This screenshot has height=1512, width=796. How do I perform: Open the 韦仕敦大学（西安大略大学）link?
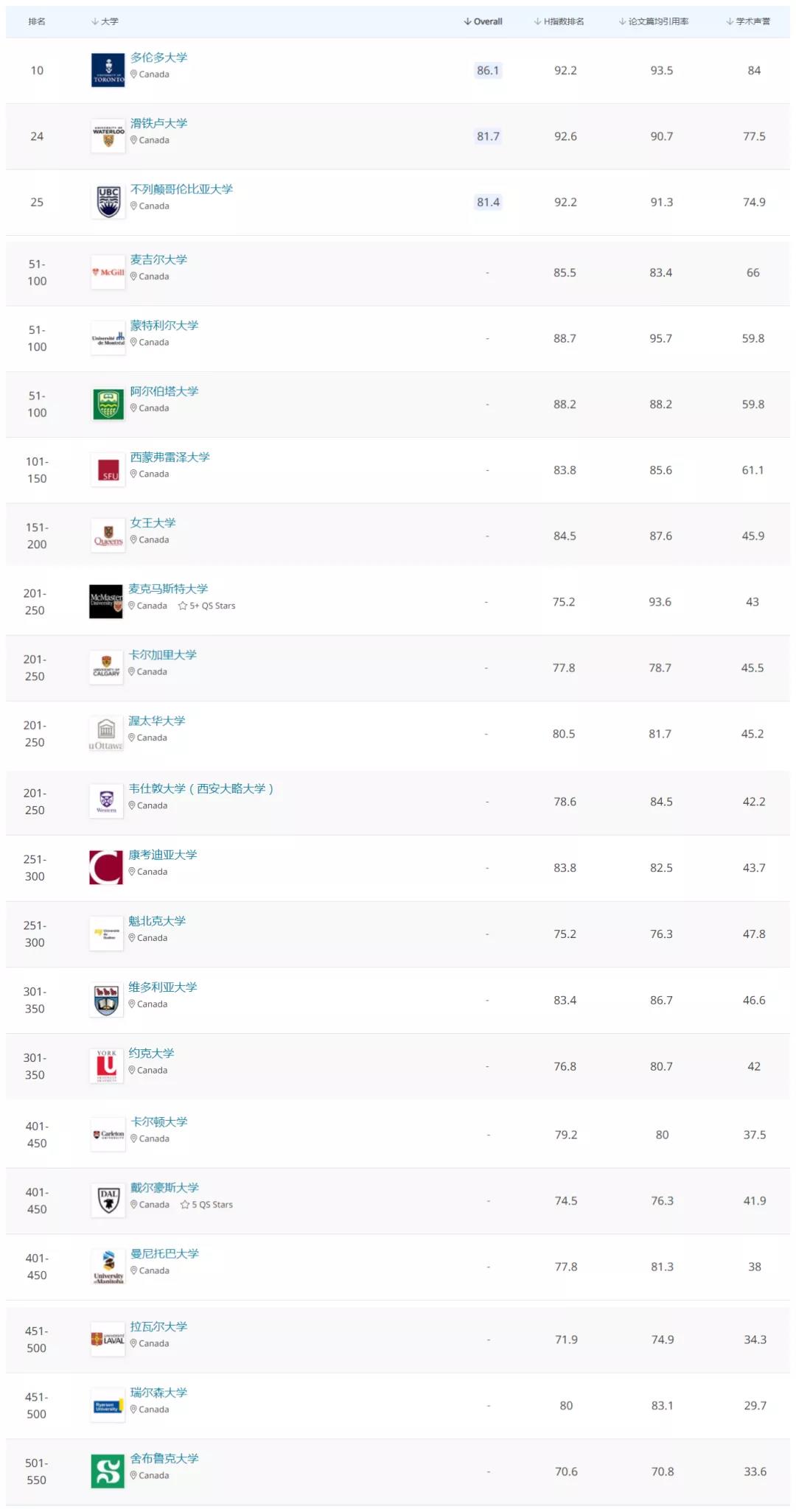(200, 788)
